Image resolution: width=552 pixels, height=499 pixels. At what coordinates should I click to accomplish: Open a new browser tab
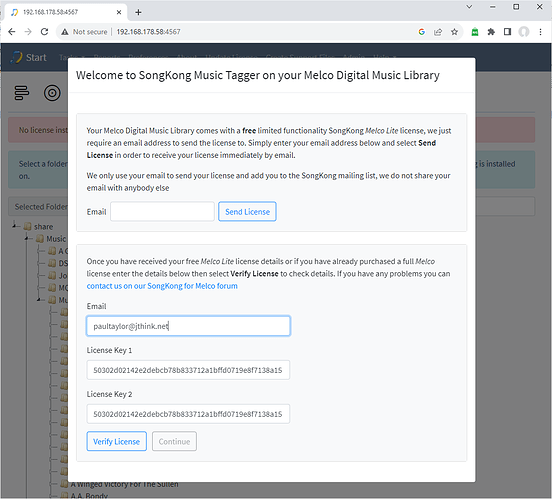pyautogui.click(x=138, y=12)
